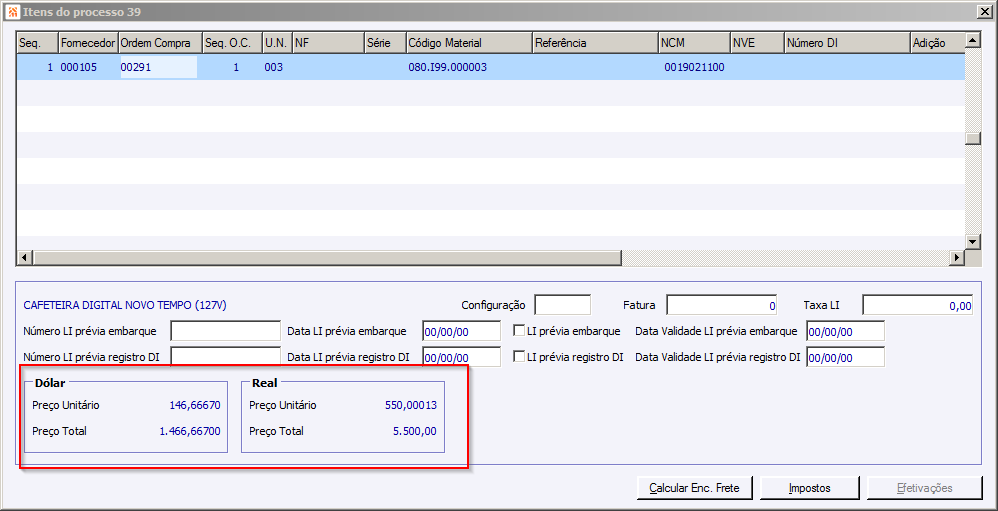The height and width of the screenshot is (511, 998).
Task: Tick the LI prévia registro DI checkbox
Action: click(519, 357)
